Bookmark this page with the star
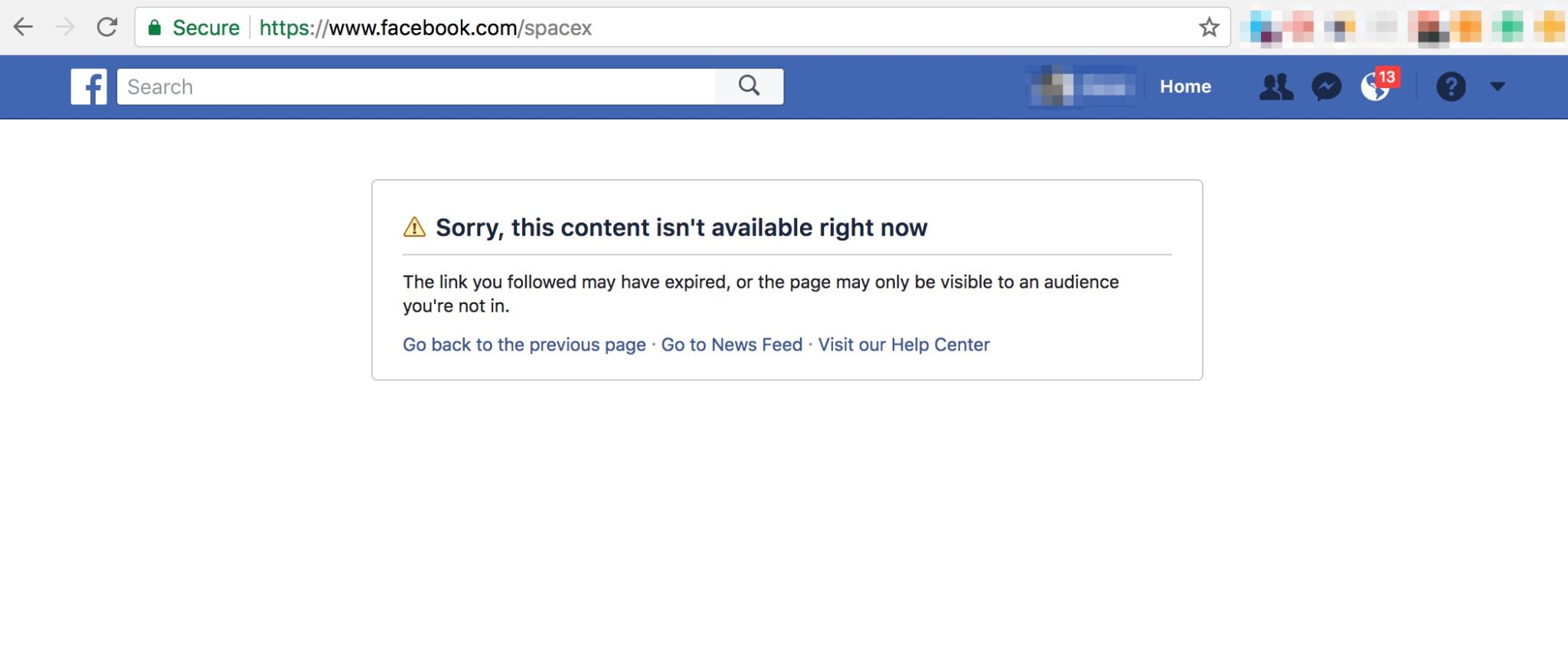 [x=1209, y=28]
